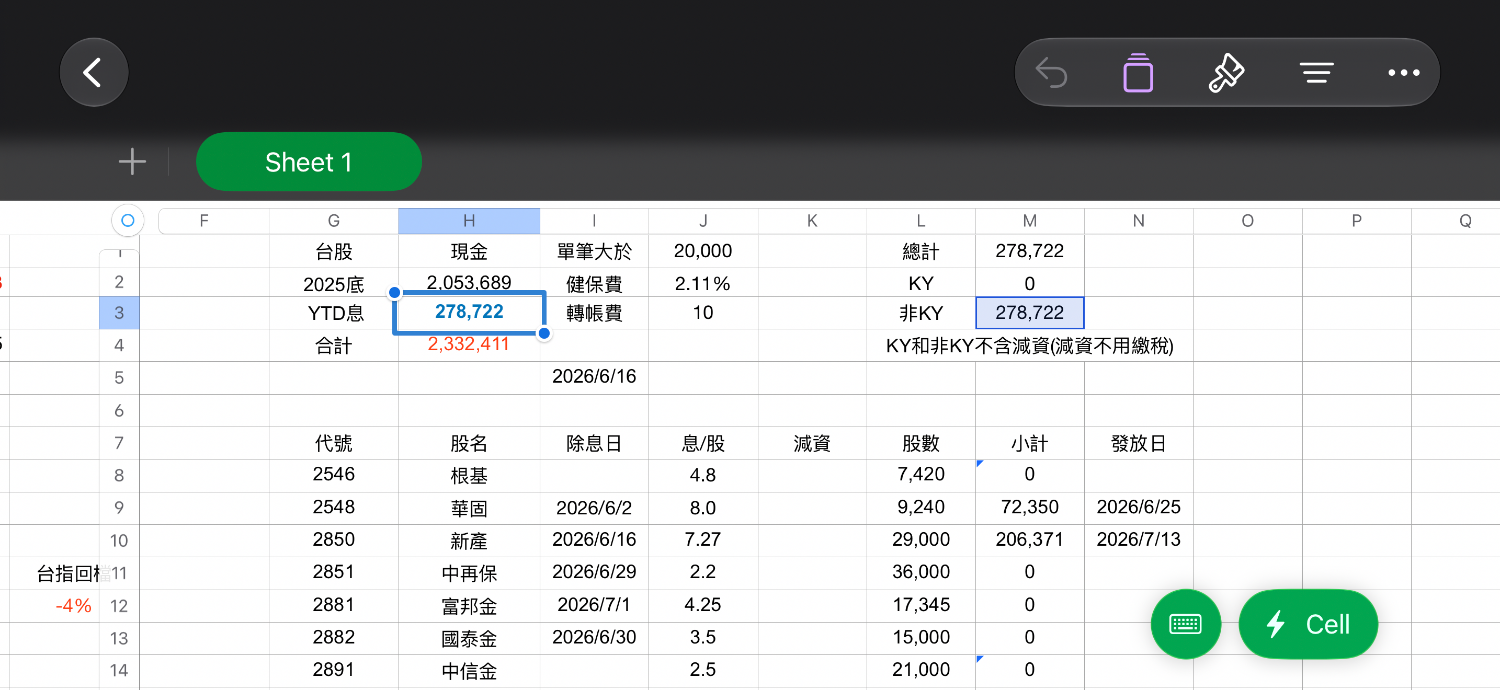
Task: Select the red total cell 2,332,411
Action: [469, 345]
